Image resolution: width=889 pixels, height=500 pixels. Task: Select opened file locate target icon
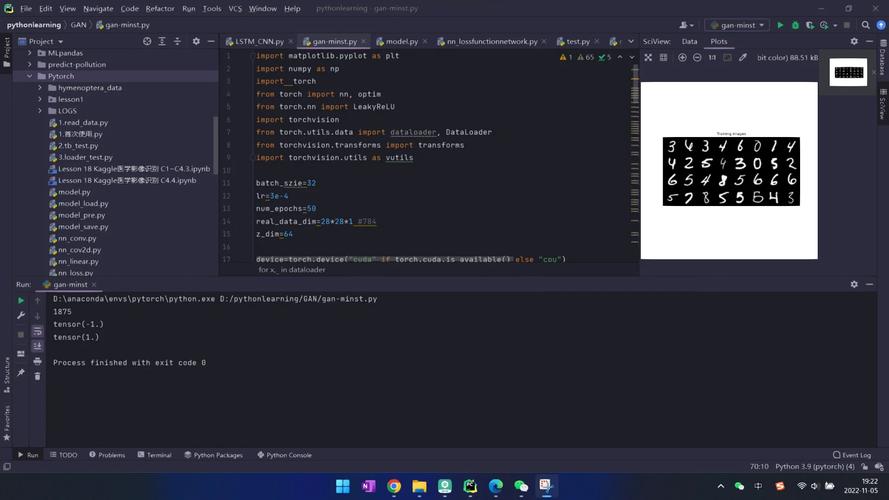click(x=147, y=41)
